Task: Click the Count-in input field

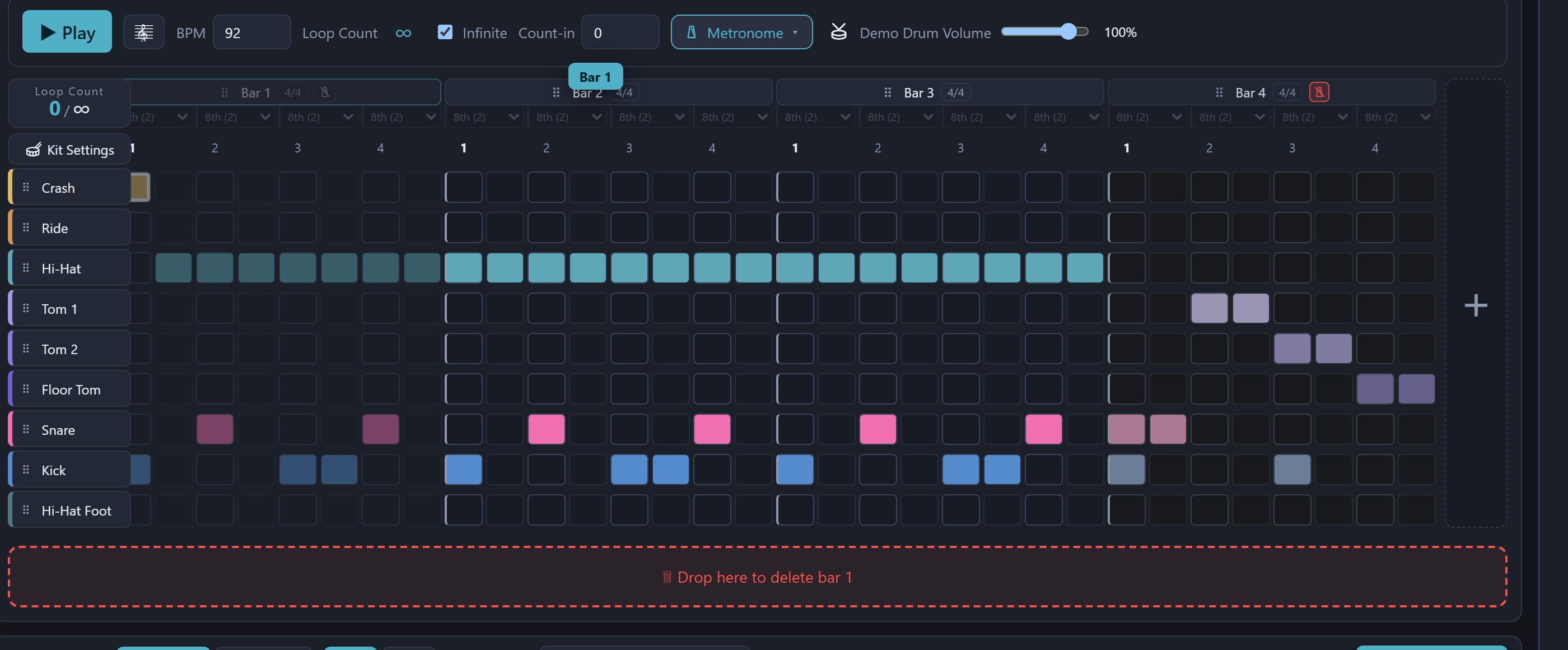Action: click(x=620, y=32)
